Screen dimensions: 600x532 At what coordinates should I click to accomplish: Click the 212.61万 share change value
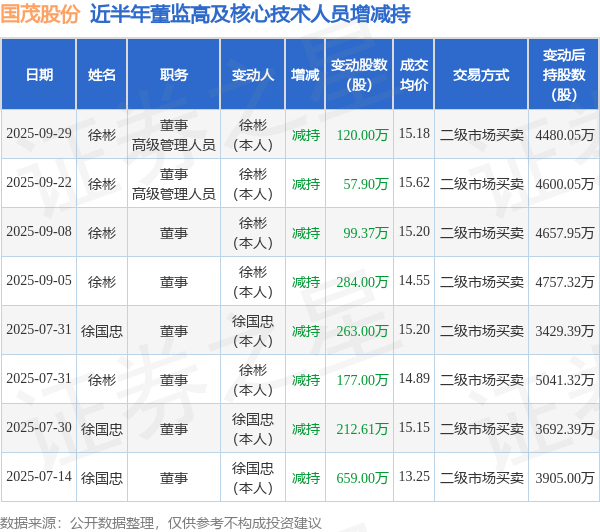[362, 429]
